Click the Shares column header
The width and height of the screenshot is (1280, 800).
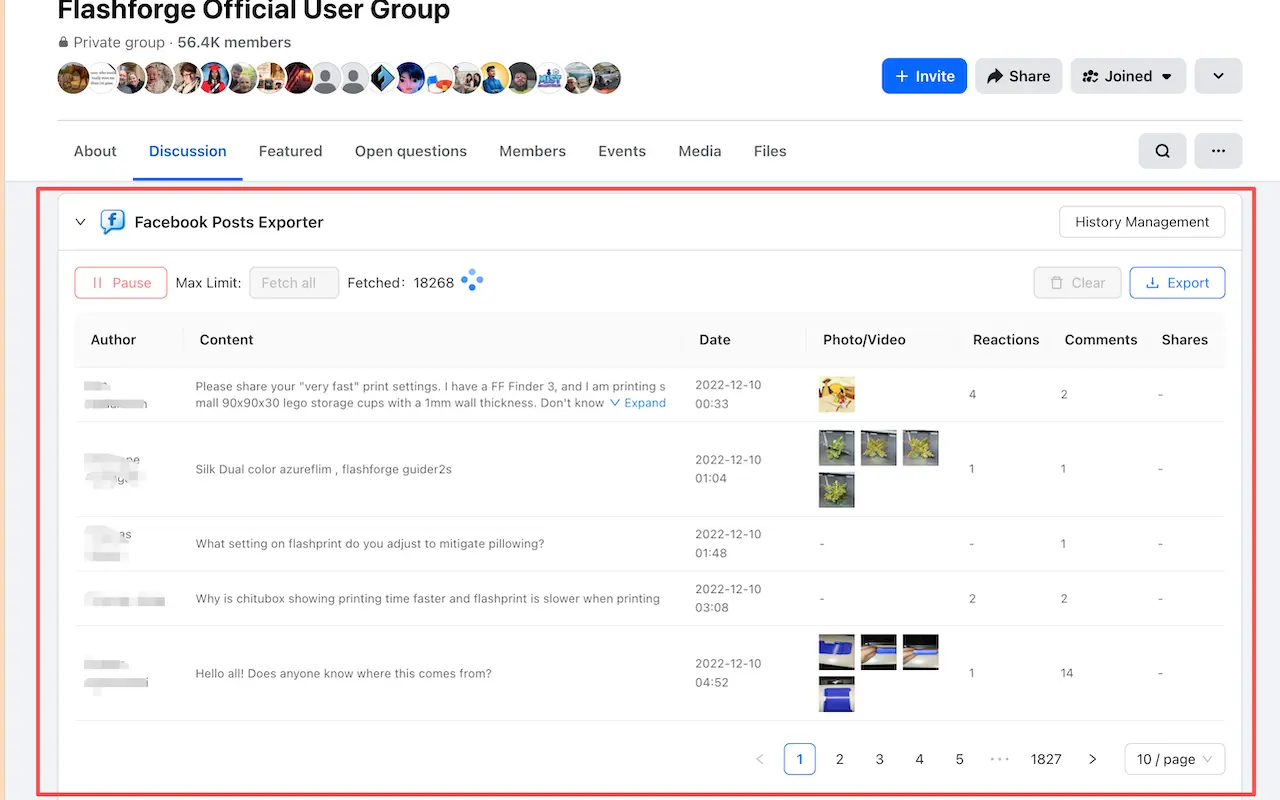pos(1185,340)
